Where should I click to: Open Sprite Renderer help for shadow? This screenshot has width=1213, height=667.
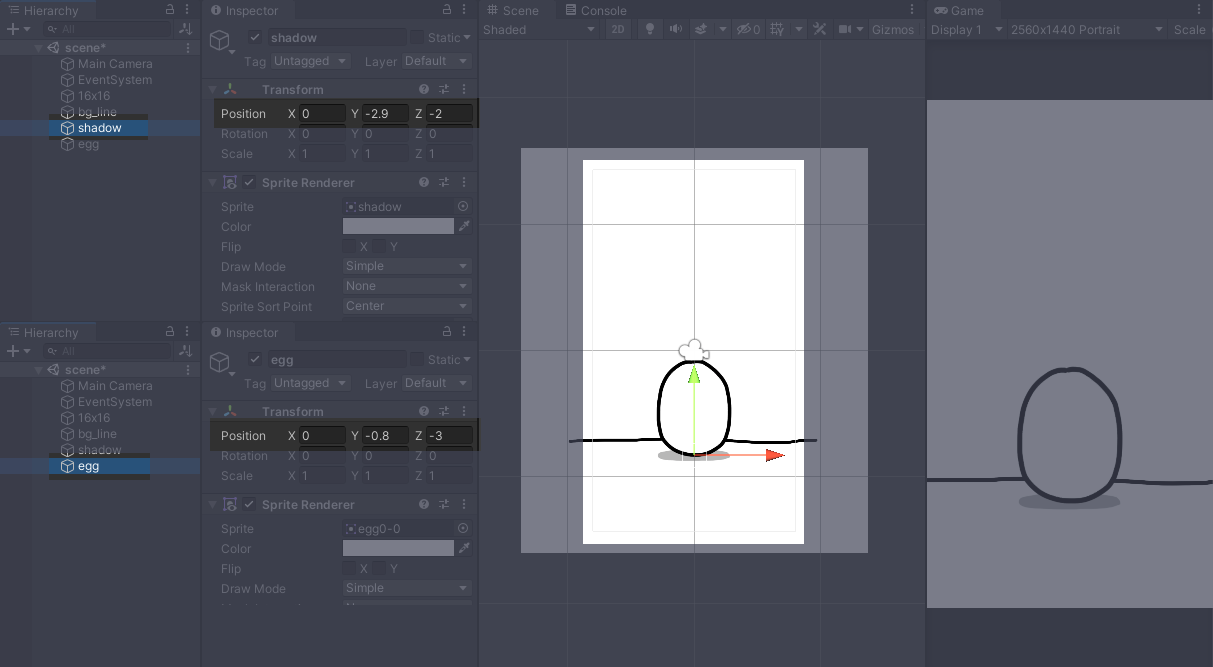point(424,182)
